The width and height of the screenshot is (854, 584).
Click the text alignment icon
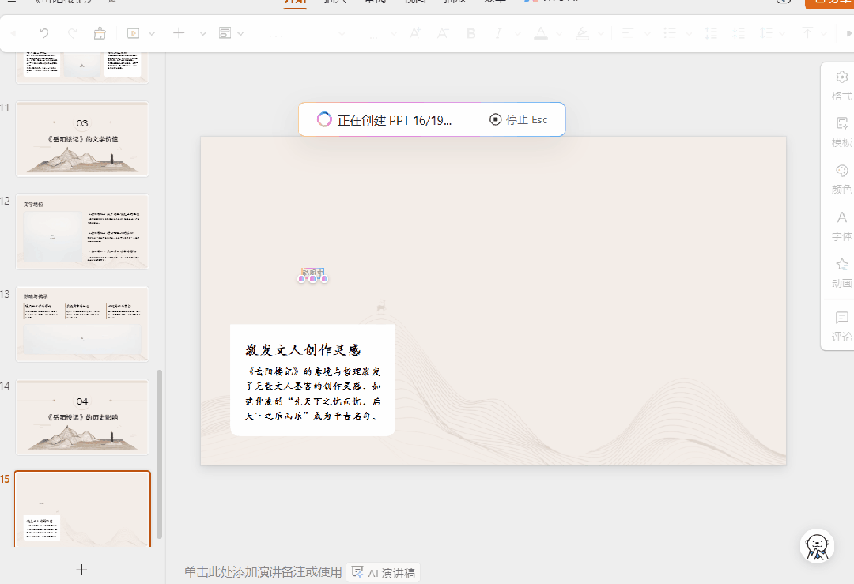[627, 33]
